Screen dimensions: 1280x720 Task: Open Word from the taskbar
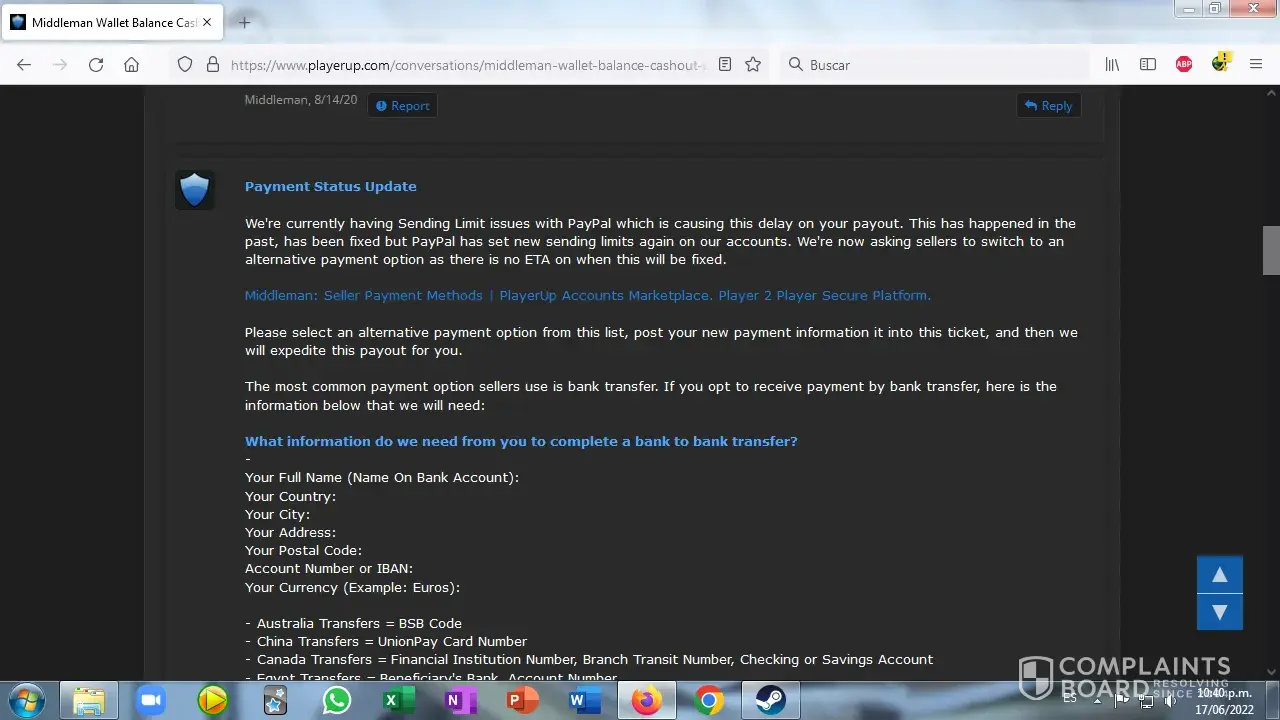(x=584, y=701)
